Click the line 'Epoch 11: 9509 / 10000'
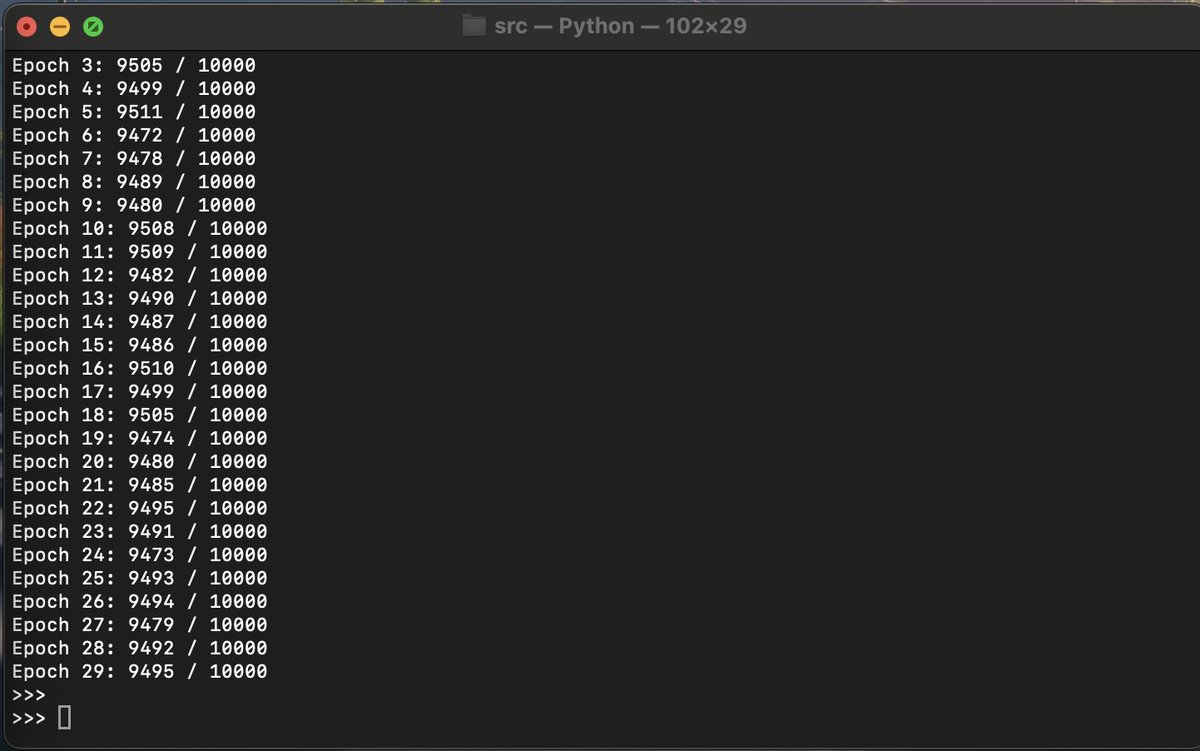The height and width of the screenshot is (751, 1200). tap(140, 252)
